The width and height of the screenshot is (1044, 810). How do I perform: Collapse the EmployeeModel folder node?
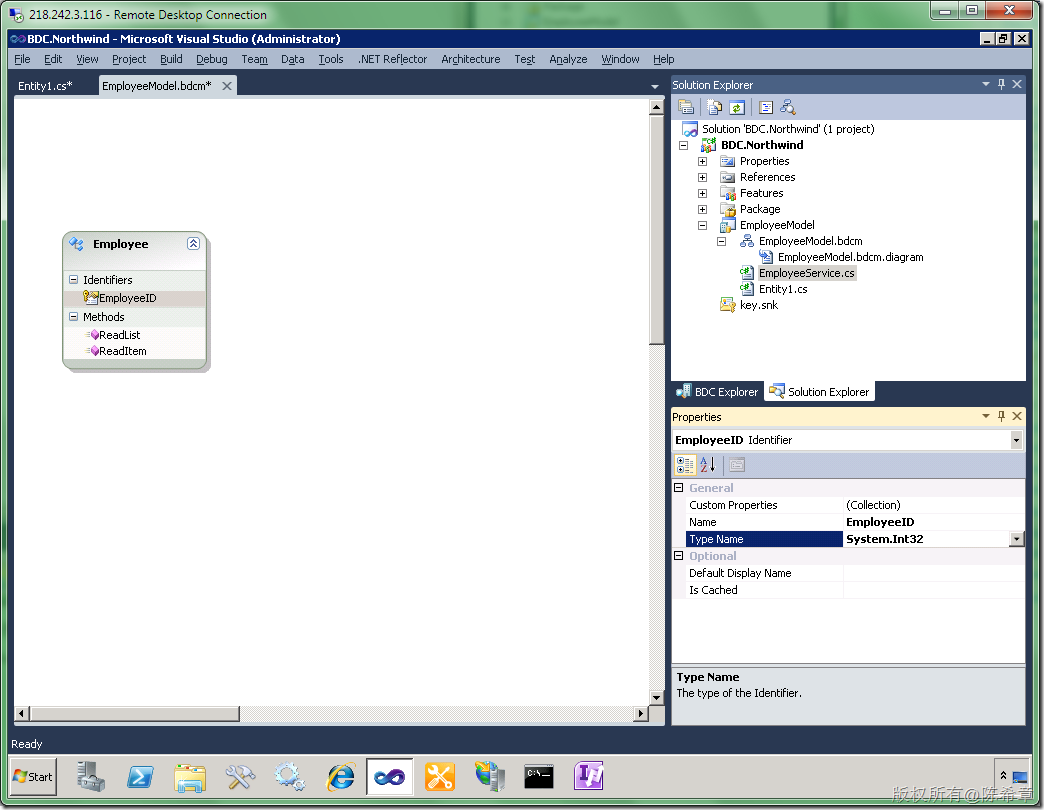click(702, 225)
